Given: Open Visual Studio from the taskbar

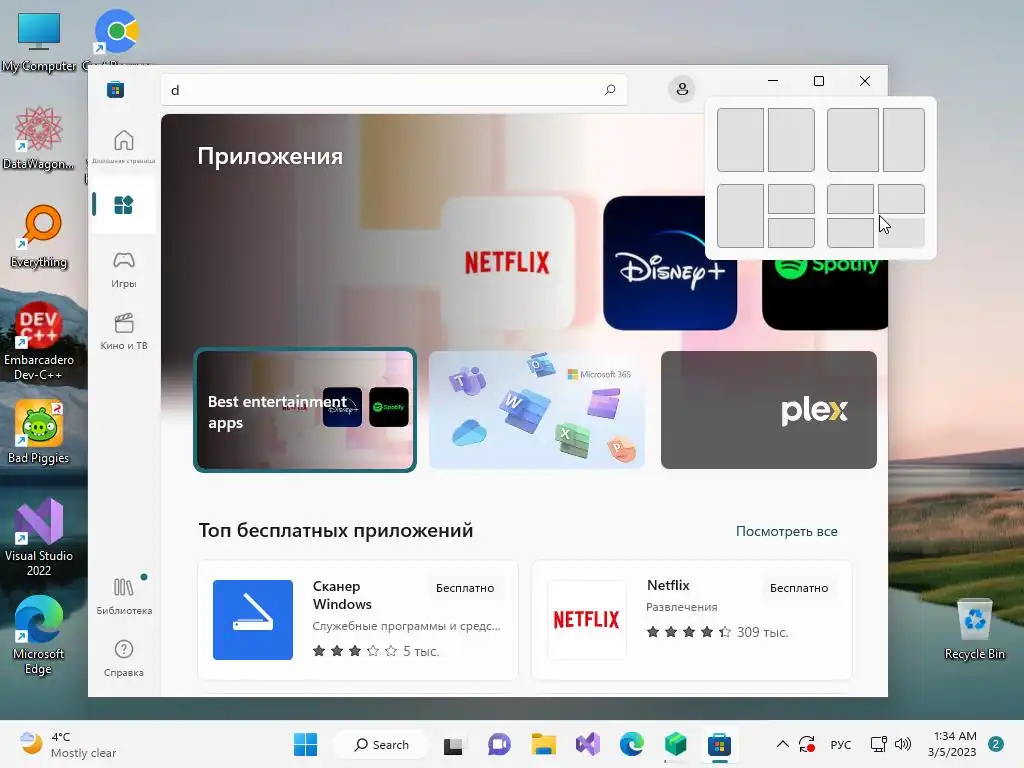Looking at the screenshot, I should (588, 744).
